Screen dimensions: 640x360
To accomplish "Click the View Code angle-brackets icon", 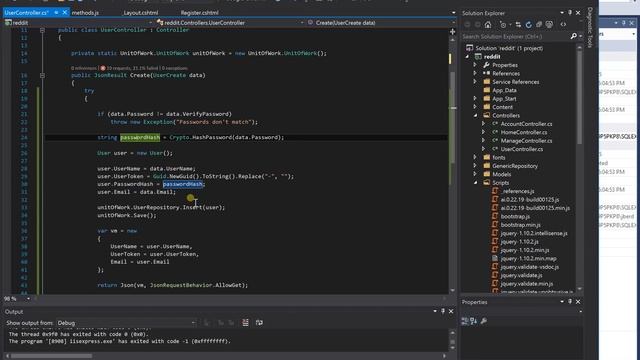I will (x=563, y=25).
